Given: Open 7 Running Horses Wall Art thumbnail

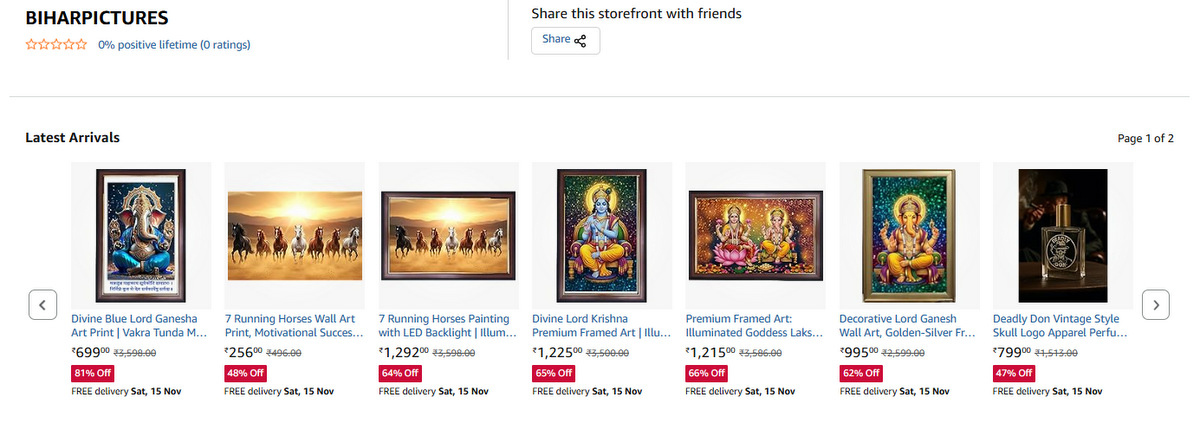Looking at the screenshot, I should click(x=295, y=234).
